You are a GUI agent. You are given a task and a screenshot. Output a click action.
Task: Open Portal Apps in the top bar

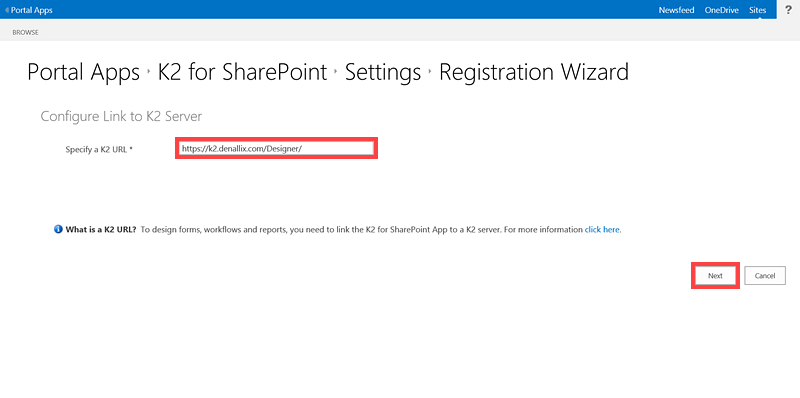point(32,10)
